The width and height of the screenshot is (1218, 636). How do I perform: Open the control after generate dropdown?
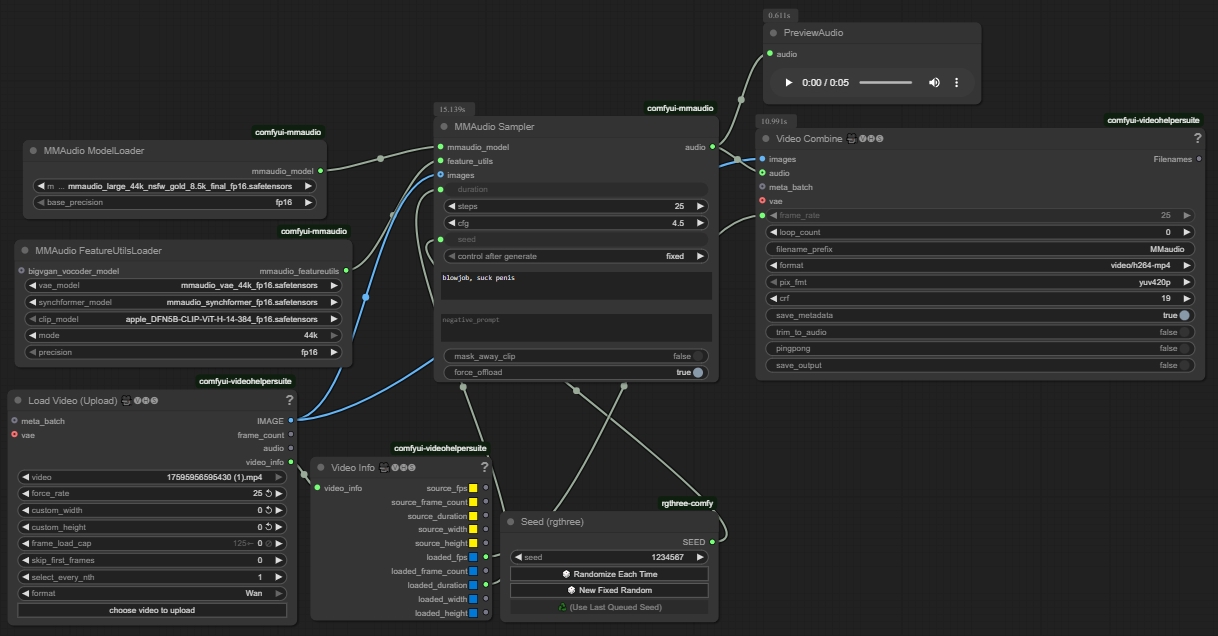point(575,256)
